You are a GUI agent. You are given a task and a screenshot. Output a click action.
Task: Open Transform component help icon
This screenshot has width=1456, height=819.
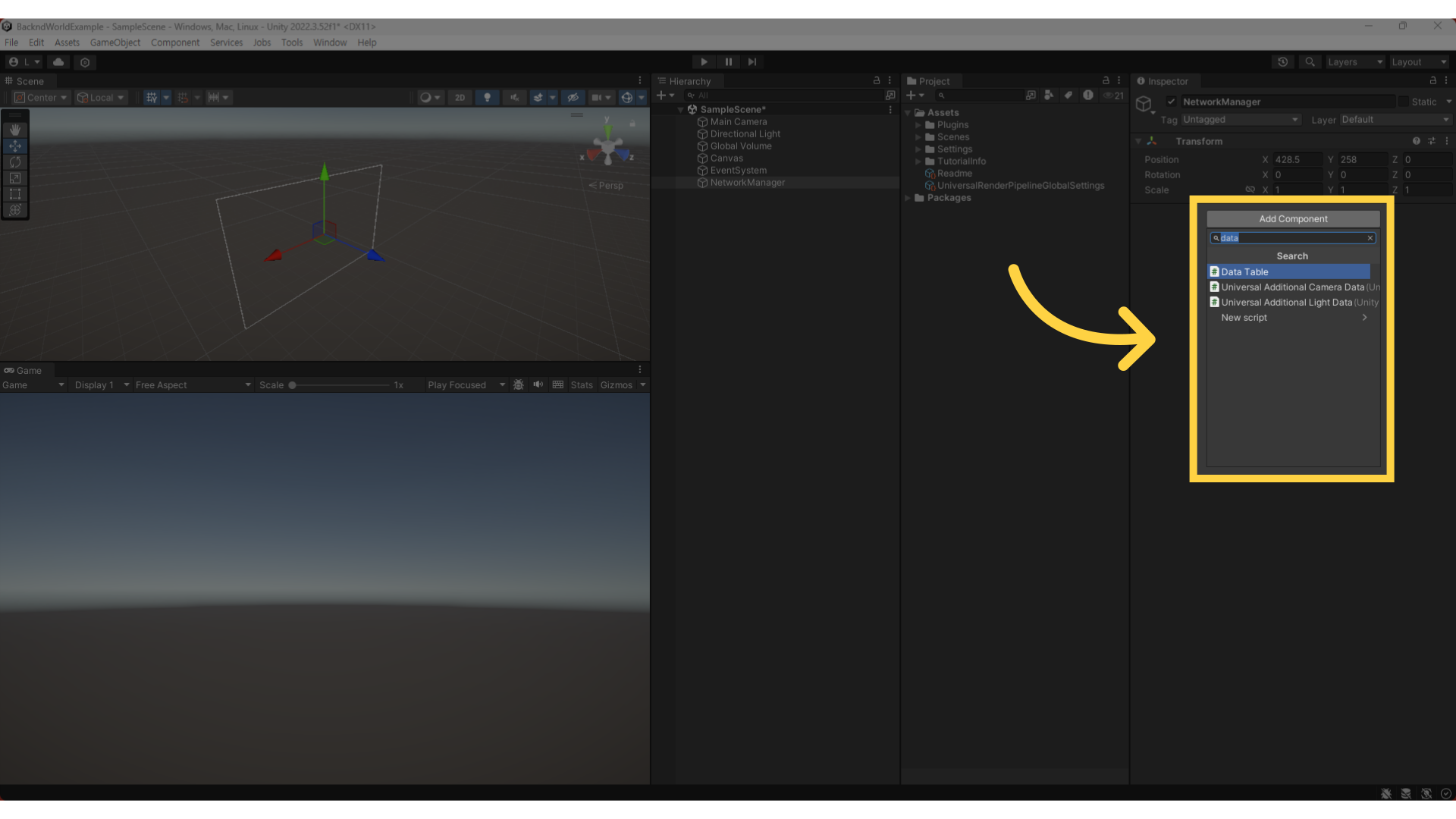pyautogui.click(x=1416, y=141)
